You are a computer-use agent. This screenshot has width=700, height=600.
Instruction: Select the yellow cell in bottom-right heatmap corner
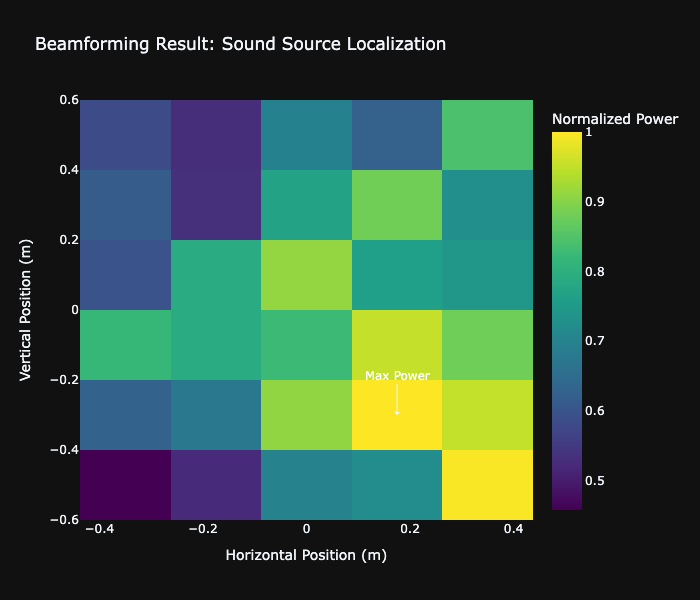point(487,485)
